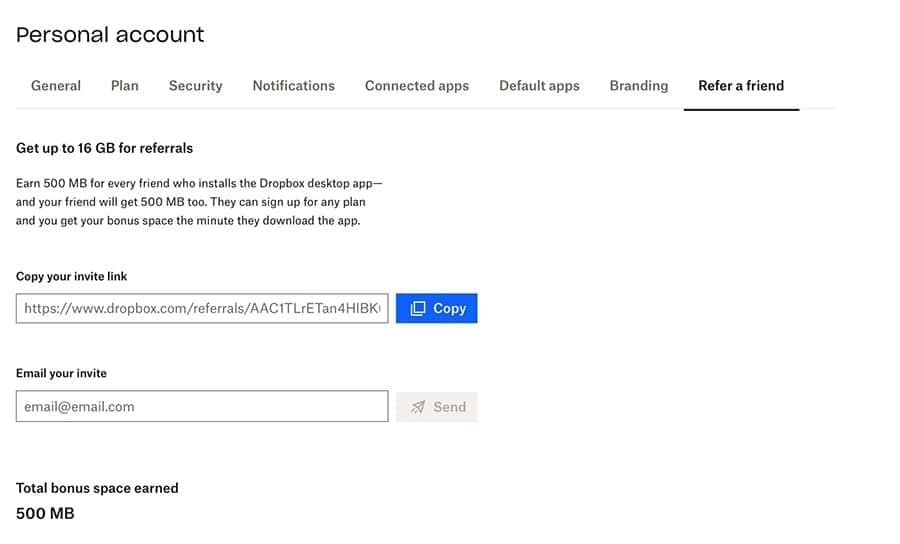900x544 pixels.
Task: Click the paper plane icon on Send
Action: click(418, 407)
